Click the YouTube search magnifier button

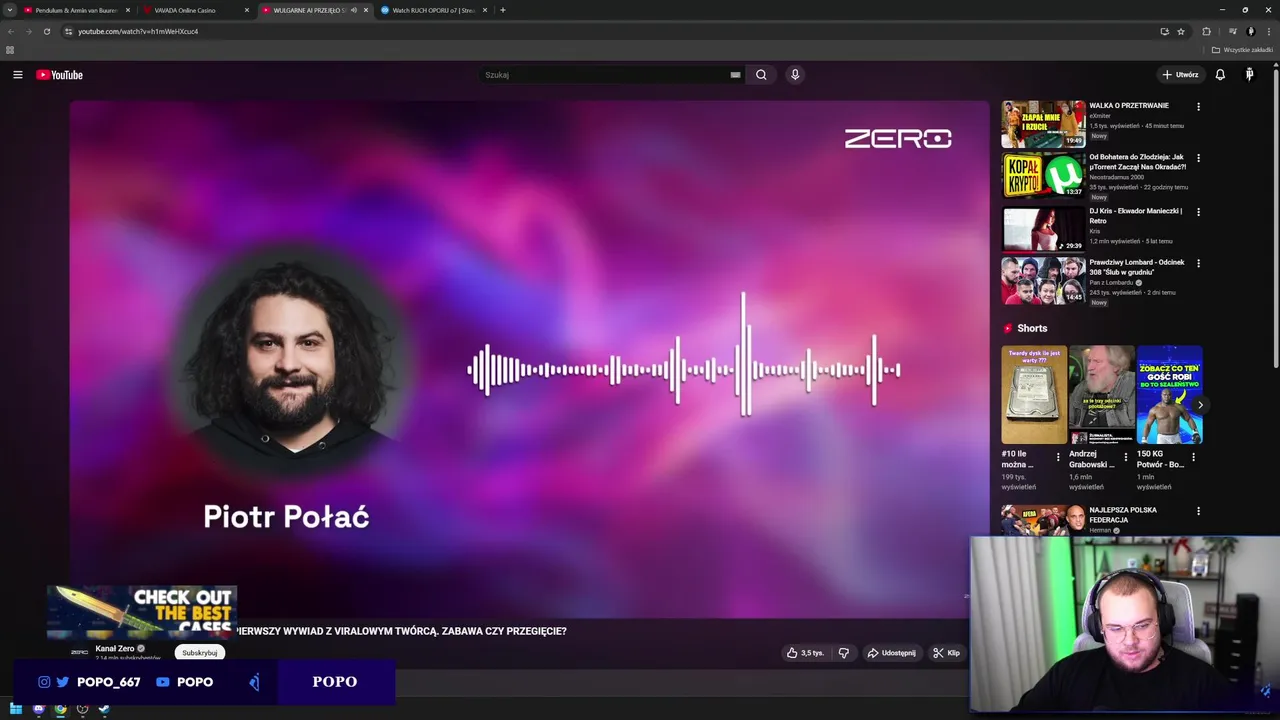761,75
